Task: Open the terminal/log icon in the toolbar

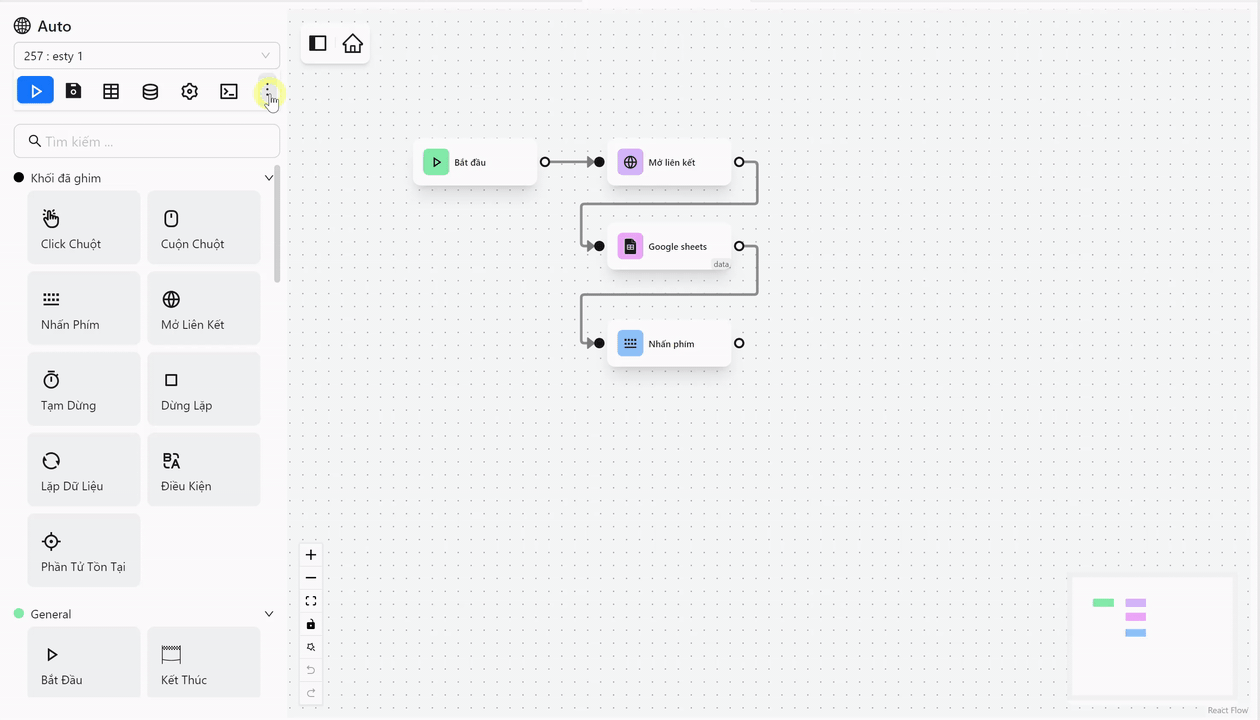Action: (x=228, y=91)
